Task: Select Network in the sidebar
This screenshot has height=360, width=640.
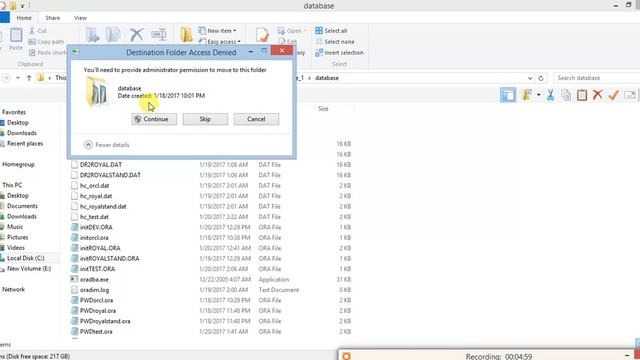Action: (x=13, y=289)
